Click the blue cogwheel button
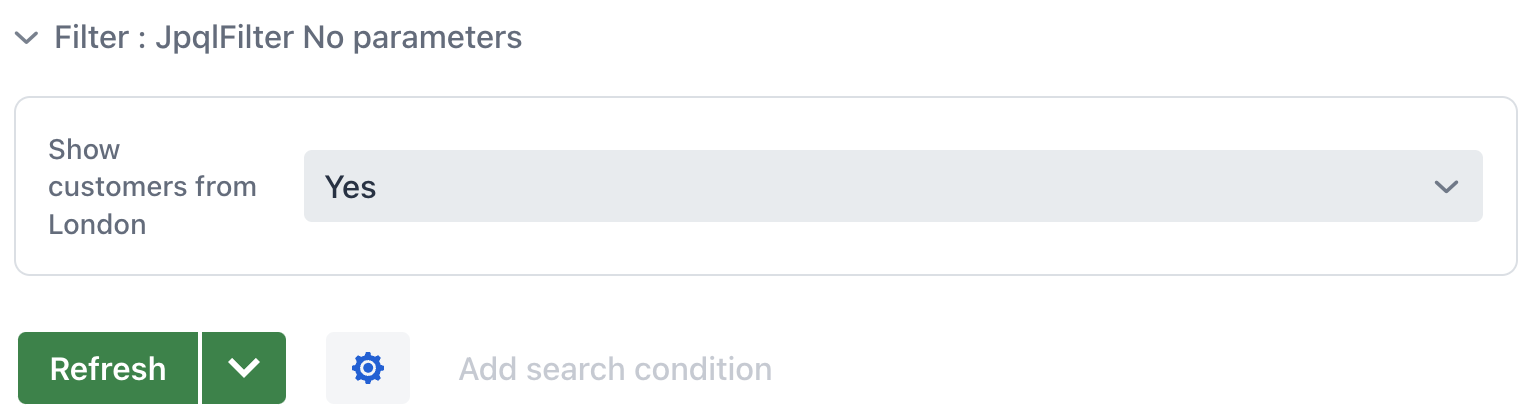 pyautogui.click(x=368, y=368)
